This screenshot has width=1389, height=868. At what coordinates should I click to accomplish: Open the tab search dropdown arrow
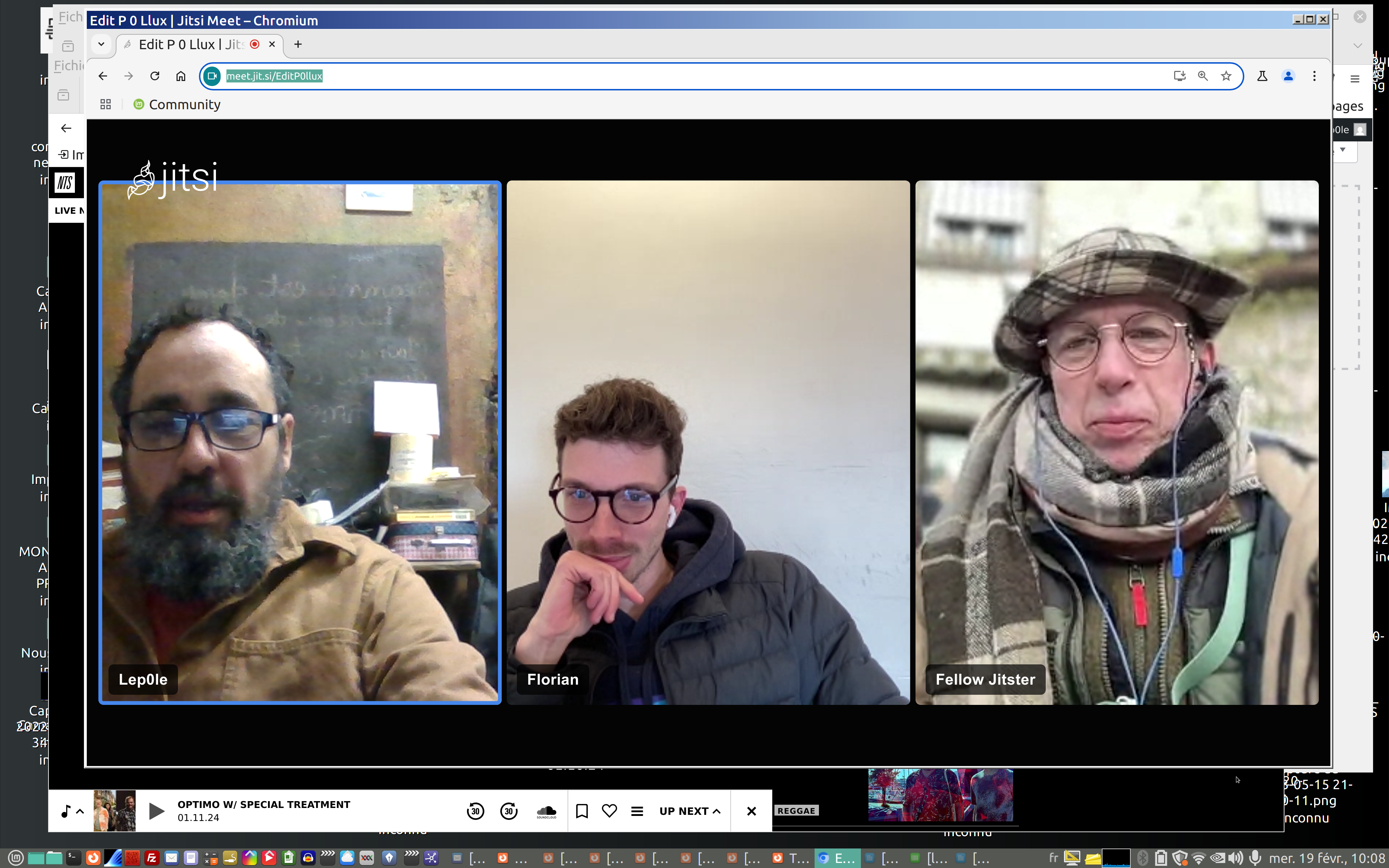click(101, 44)
